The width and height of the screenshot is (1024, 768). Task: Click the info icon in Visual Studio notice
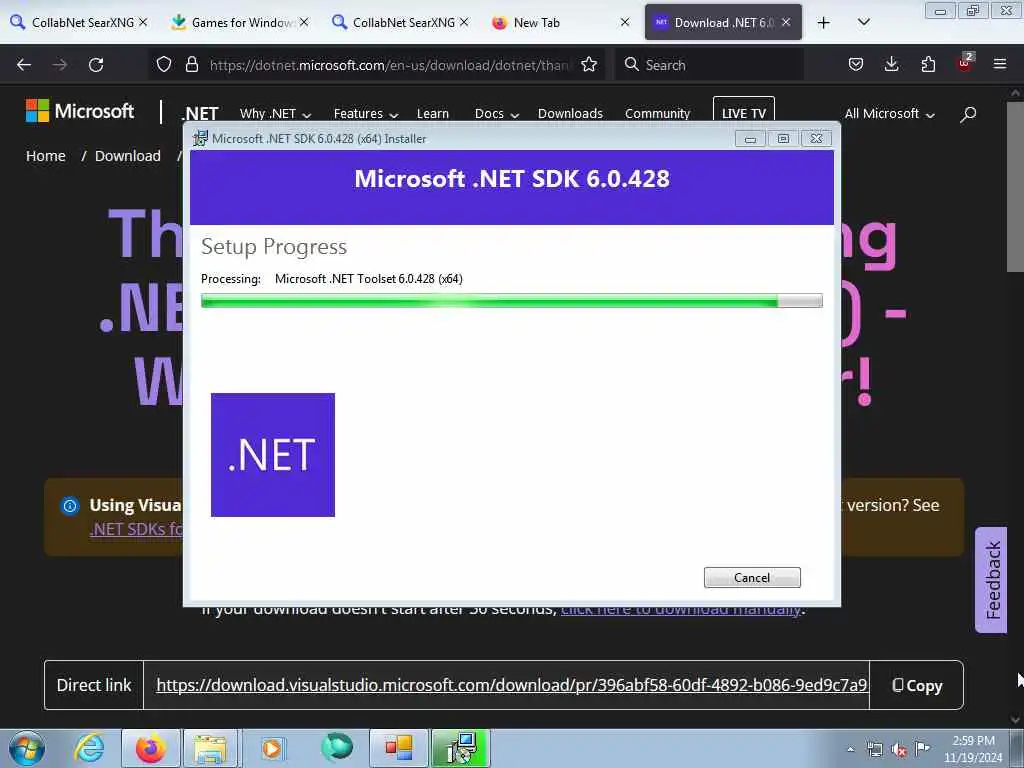[x=70, y=505]
